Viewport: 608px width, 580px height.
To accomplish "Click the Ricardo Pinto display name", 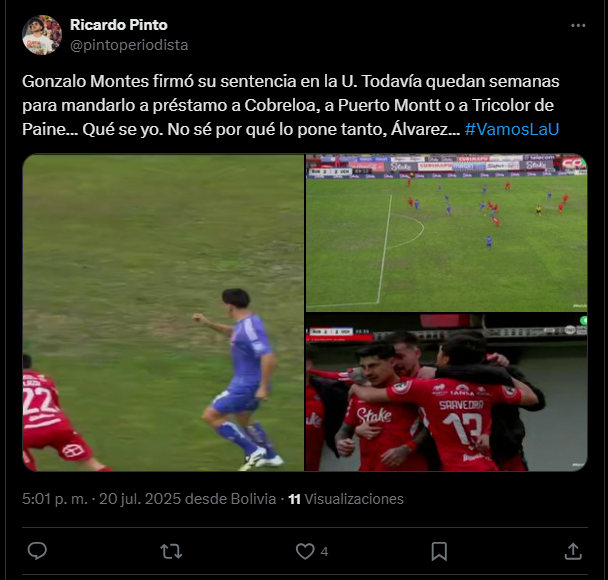I will pyautogui.click(x=119, y=25).
